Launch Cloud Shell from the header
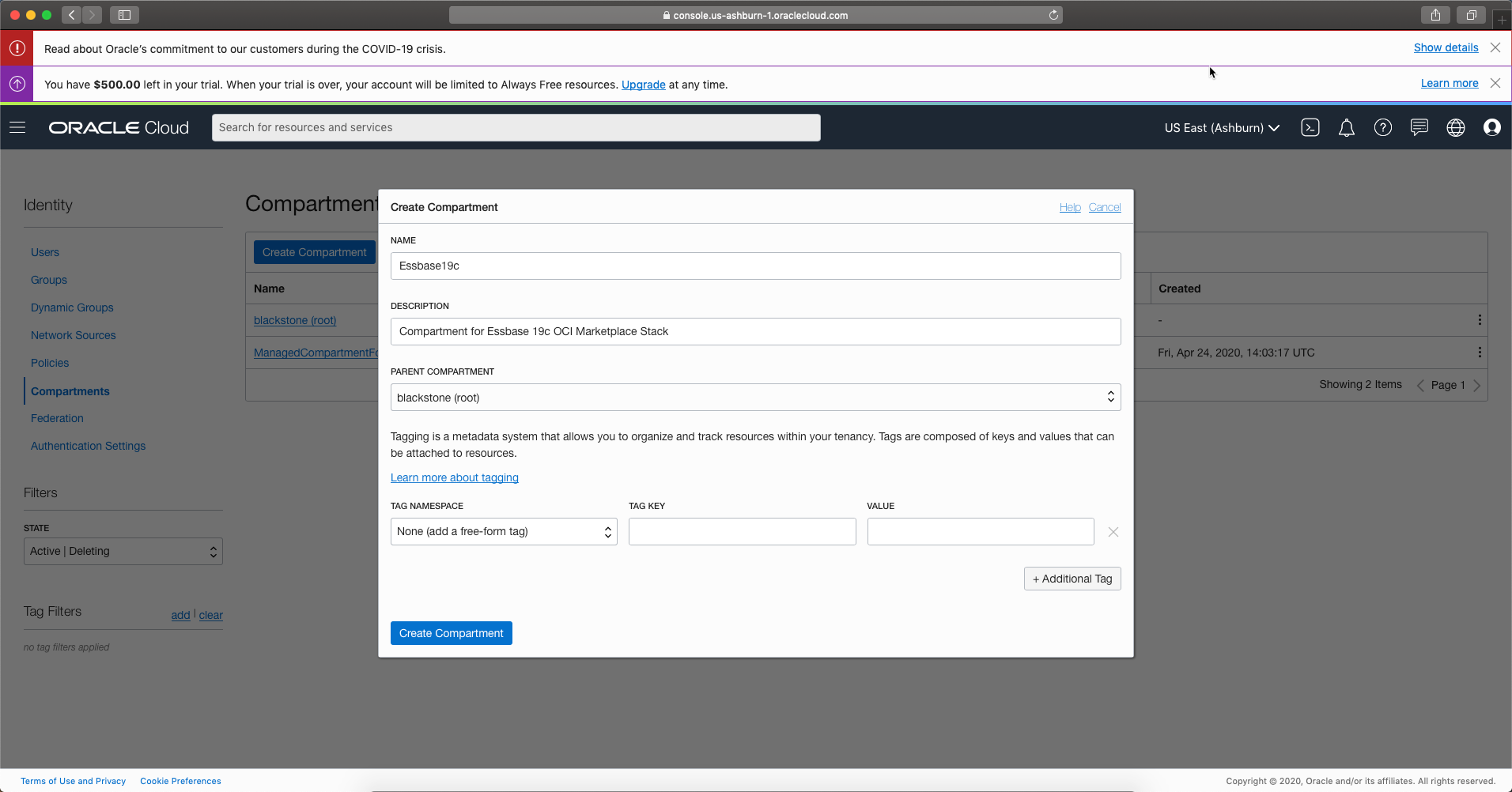 coord(1310,127)
